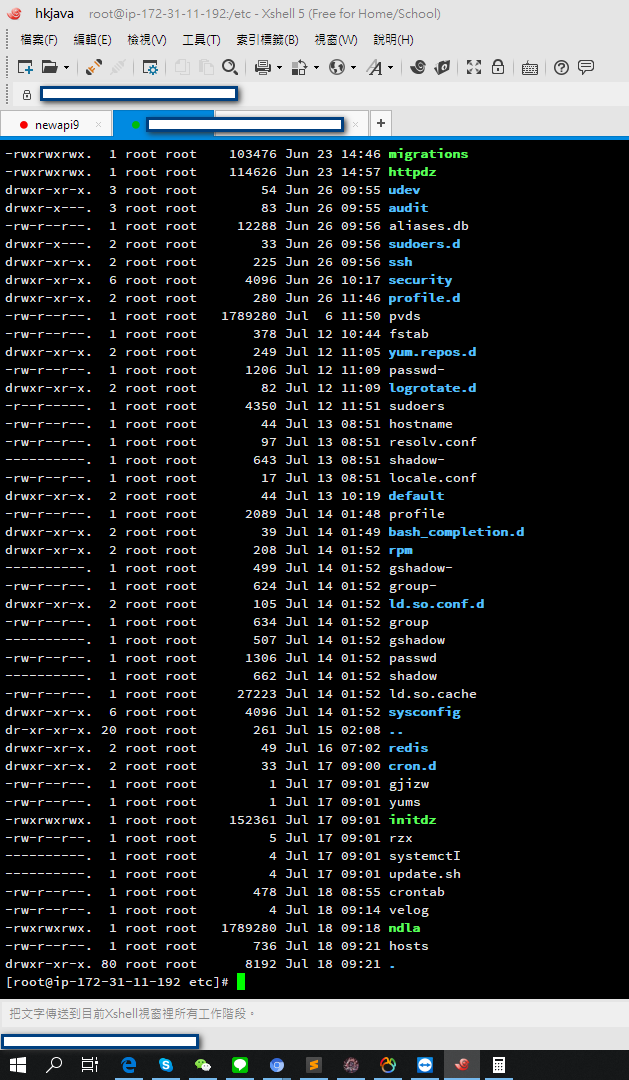Screen dimensions: 629x1080
Task: Expand the globe encoding dropdown arrow
Action: click(x=353, y=68)
